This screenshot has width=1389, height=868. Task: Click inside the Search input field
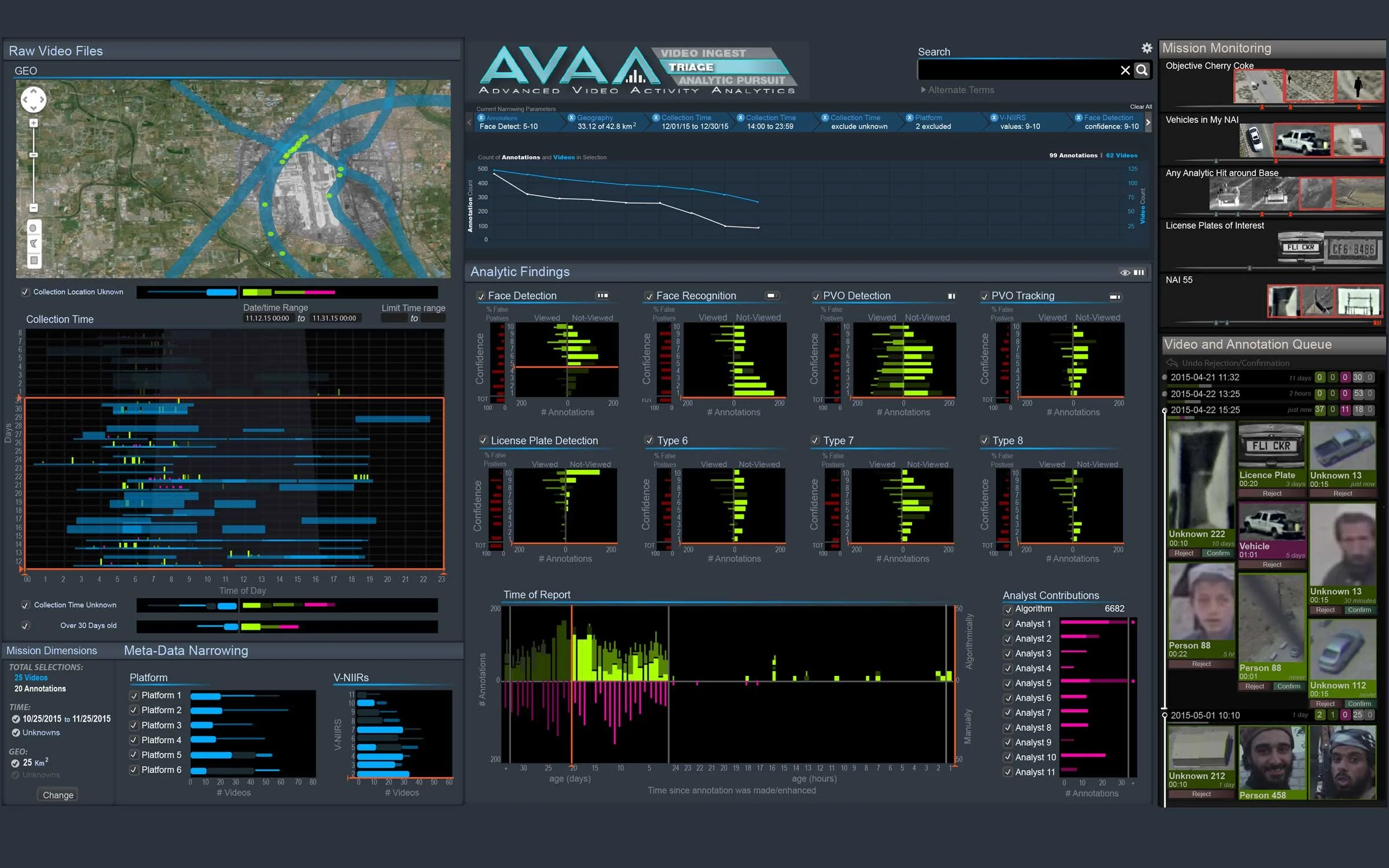[1019, 70]
